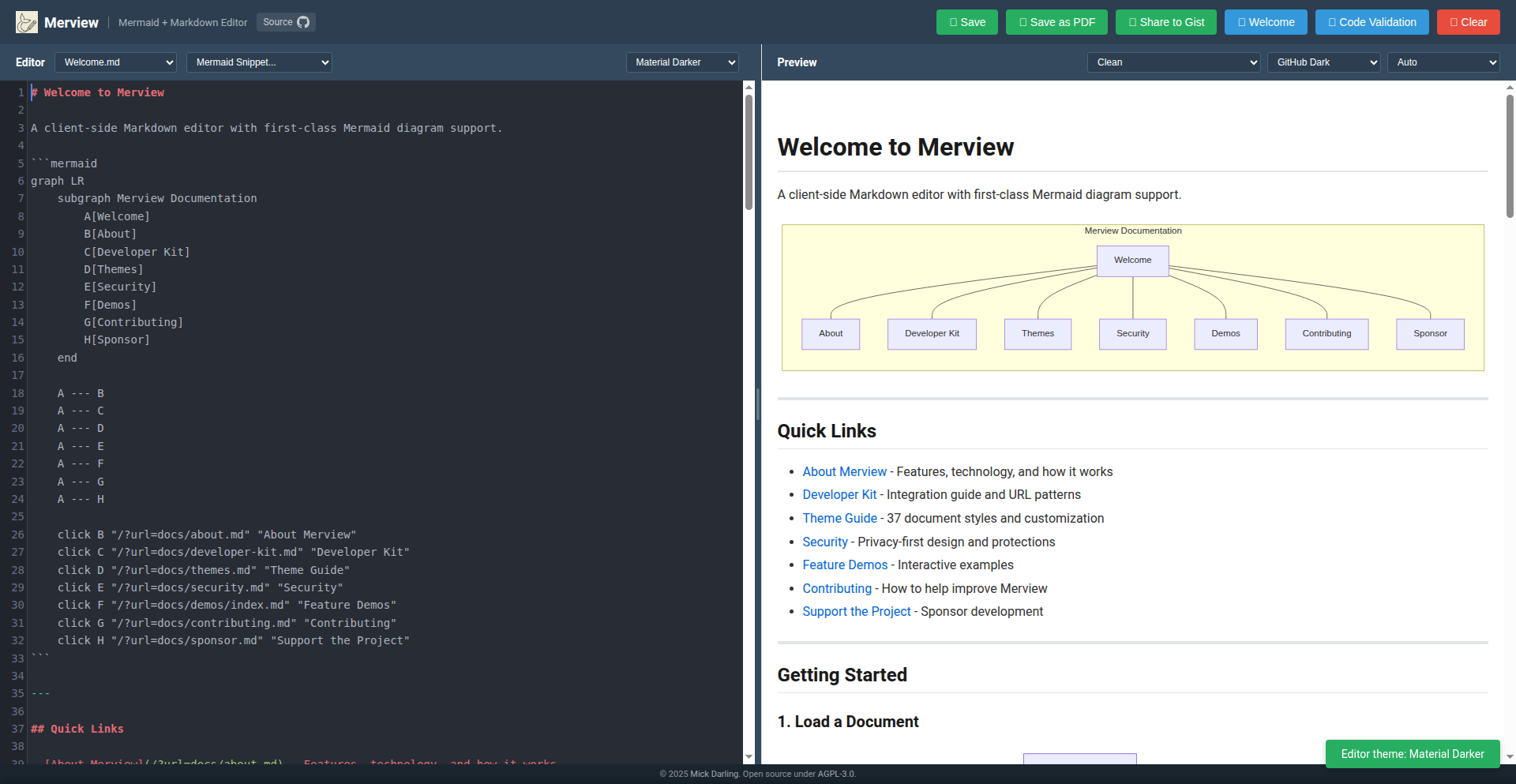This screenshot has width=1516, height=784.
Task: Click the Support the Project link
Action: tap(856, 611)
